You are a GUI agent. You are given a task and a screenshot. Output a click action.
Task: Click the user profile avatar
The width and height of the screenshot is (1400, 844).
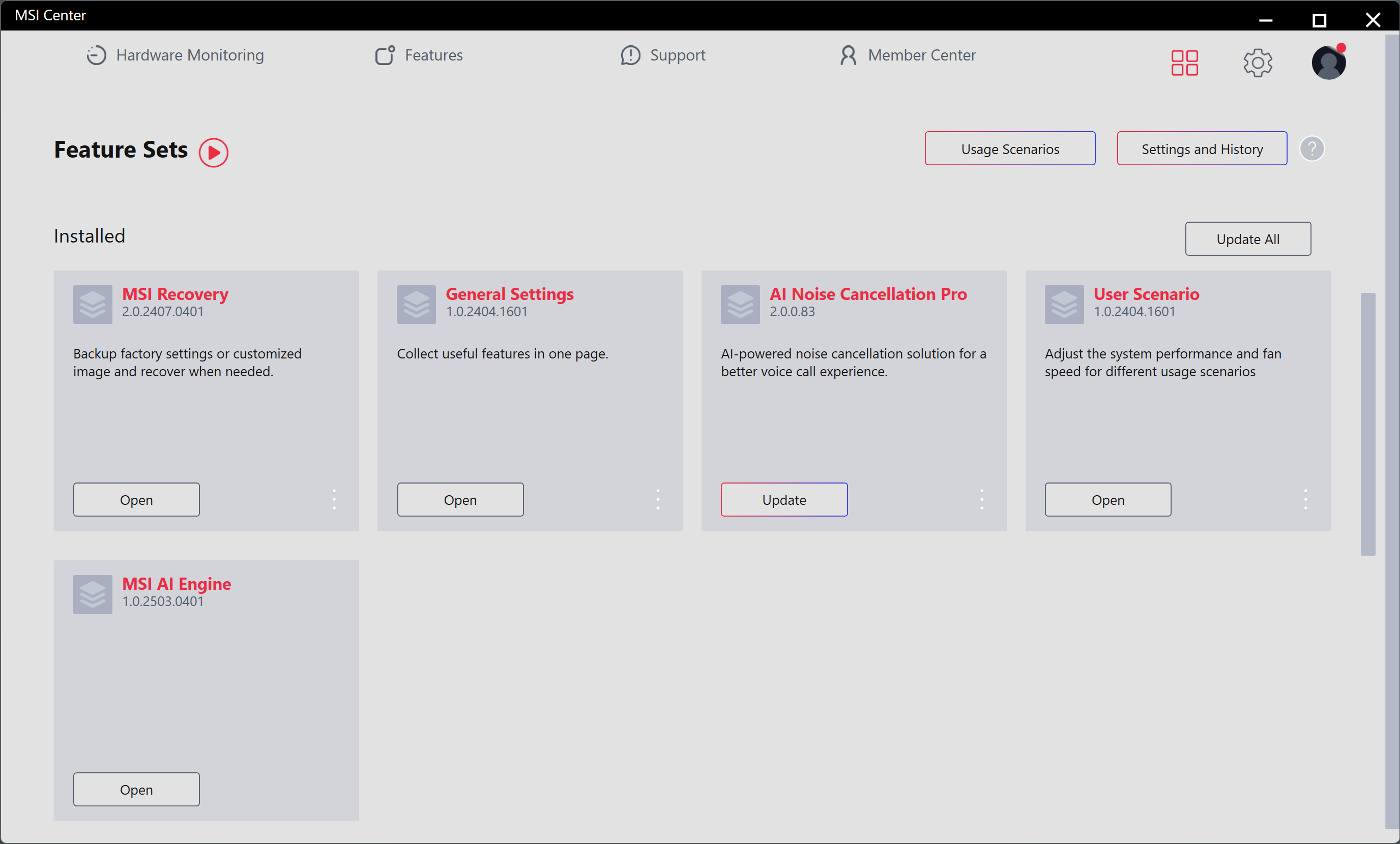[x=1328, y=63]
